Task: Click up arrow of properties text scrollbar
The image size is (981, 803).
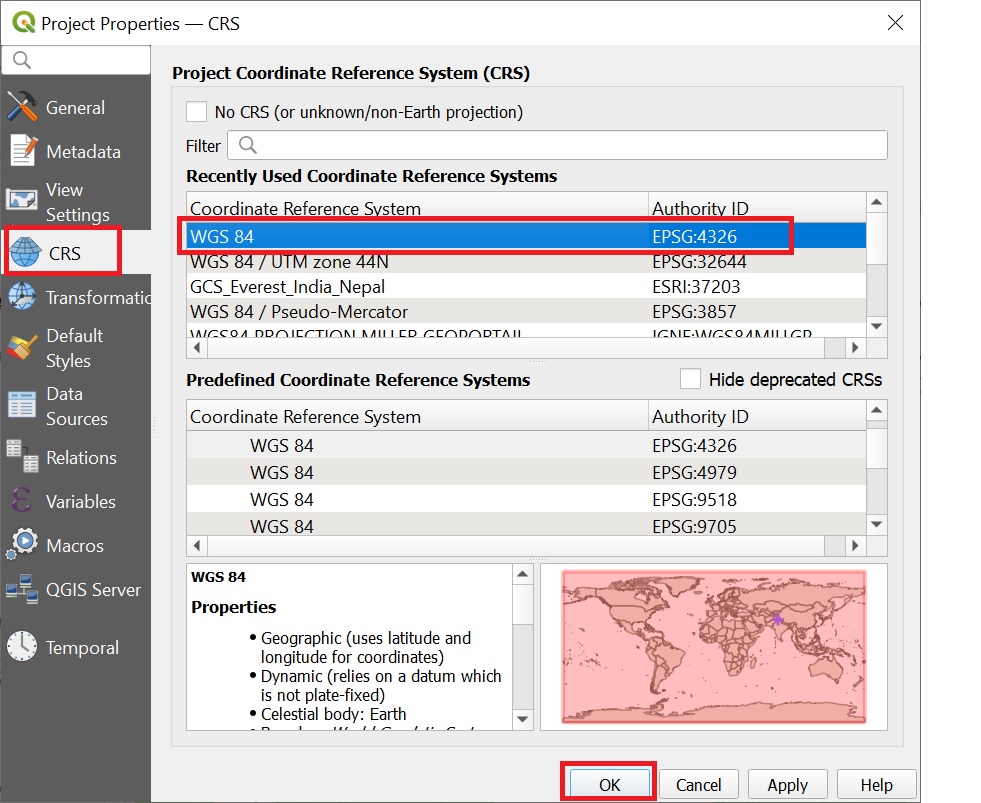Action: coord(522,574)
